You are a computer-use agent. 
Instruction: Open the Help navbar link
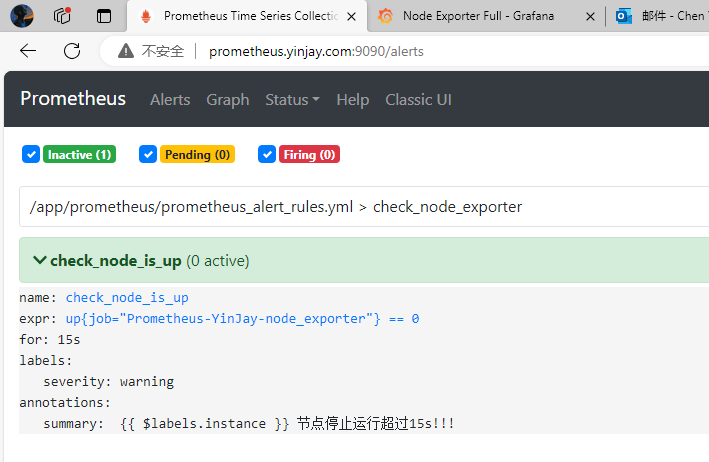tap(352, 99)
